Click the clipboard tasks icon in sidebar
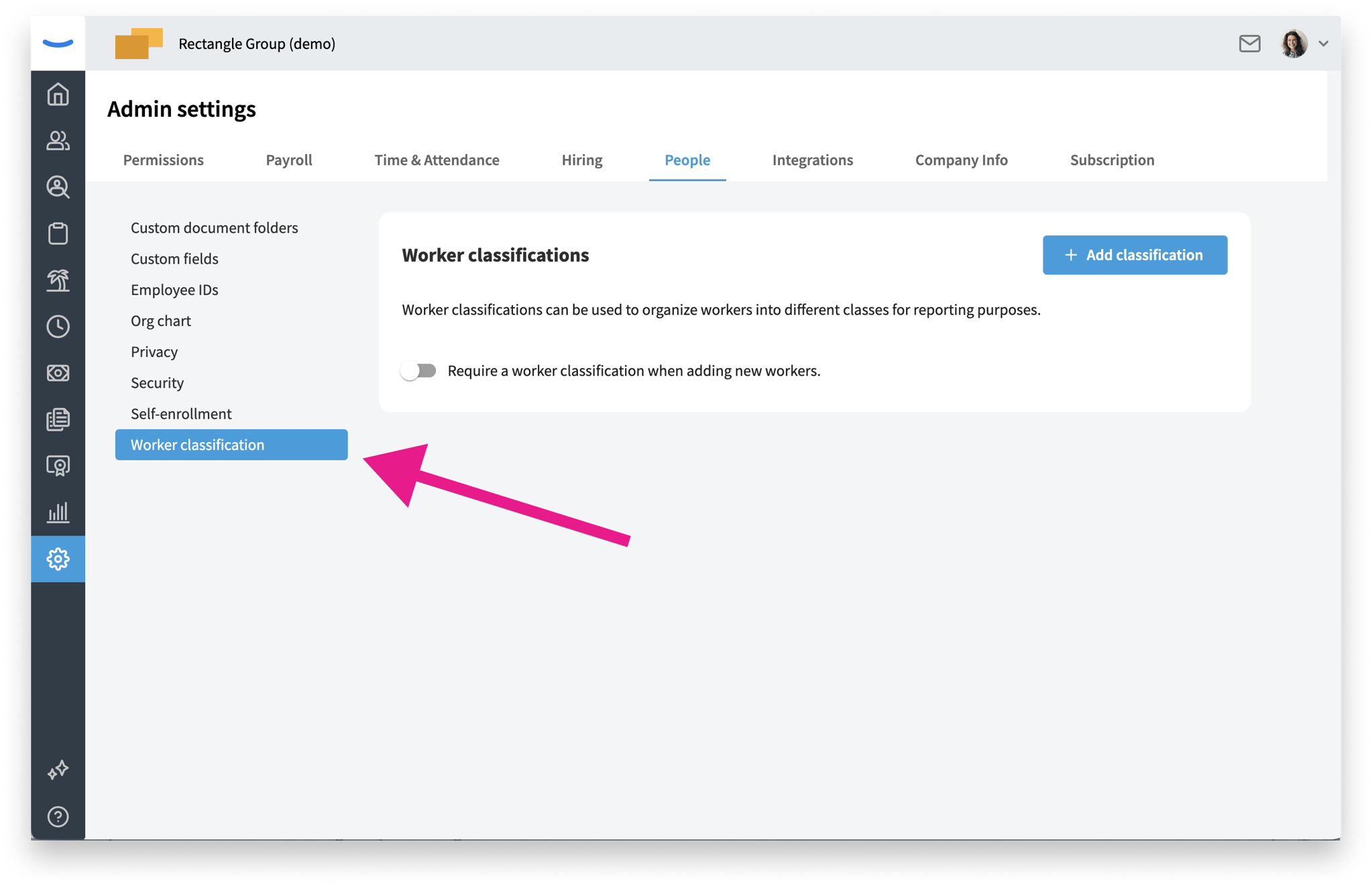The width and height of the screenshot is (1372, 887). (x=58, y=233)
